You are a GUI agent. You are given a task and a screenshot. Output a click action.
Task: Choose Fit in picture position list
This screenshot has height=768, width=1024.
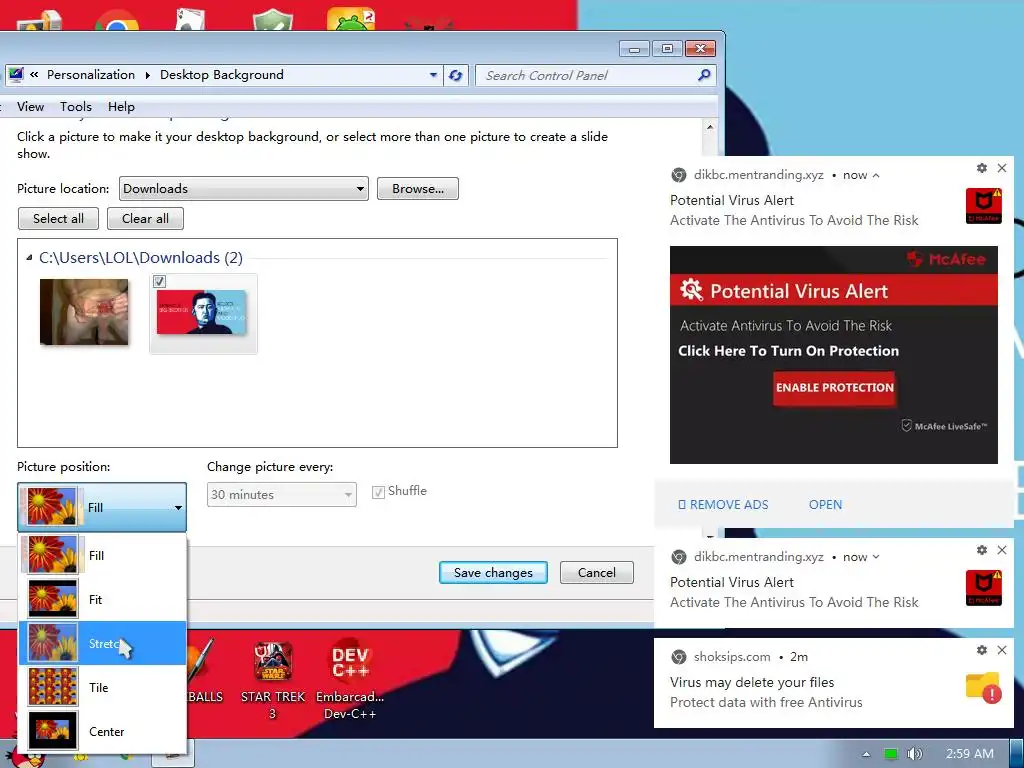[x=103, y=599]
